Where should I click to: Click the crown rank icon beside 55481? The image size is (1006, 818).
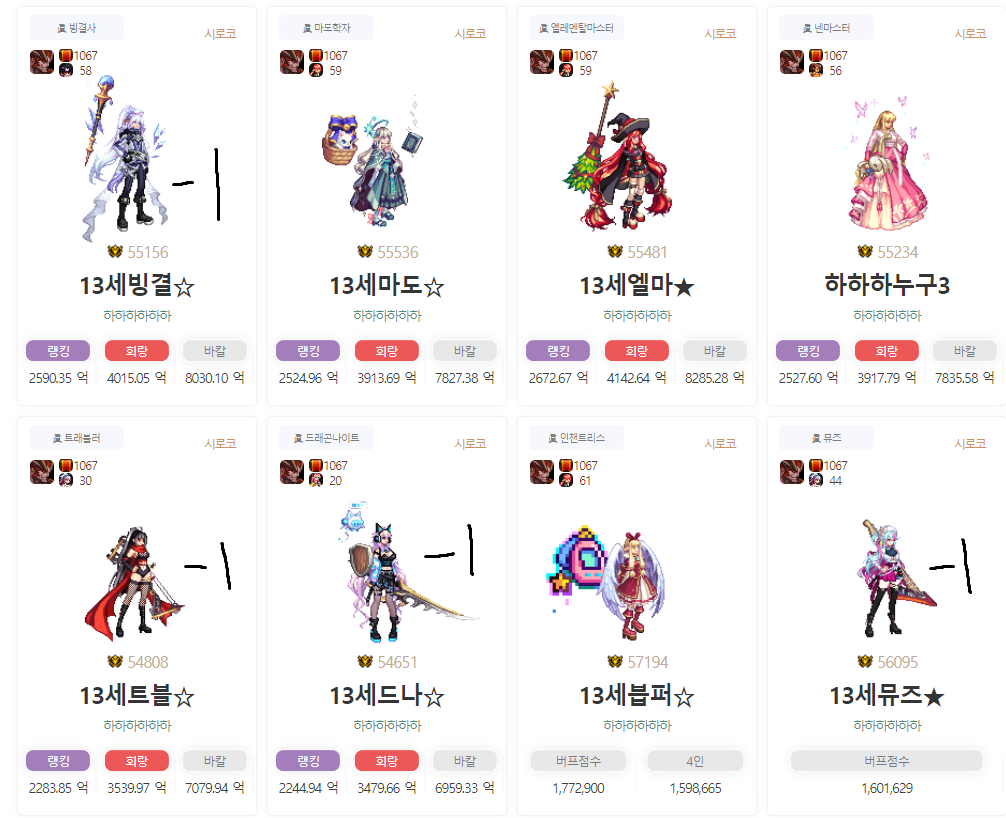point(615,251)
